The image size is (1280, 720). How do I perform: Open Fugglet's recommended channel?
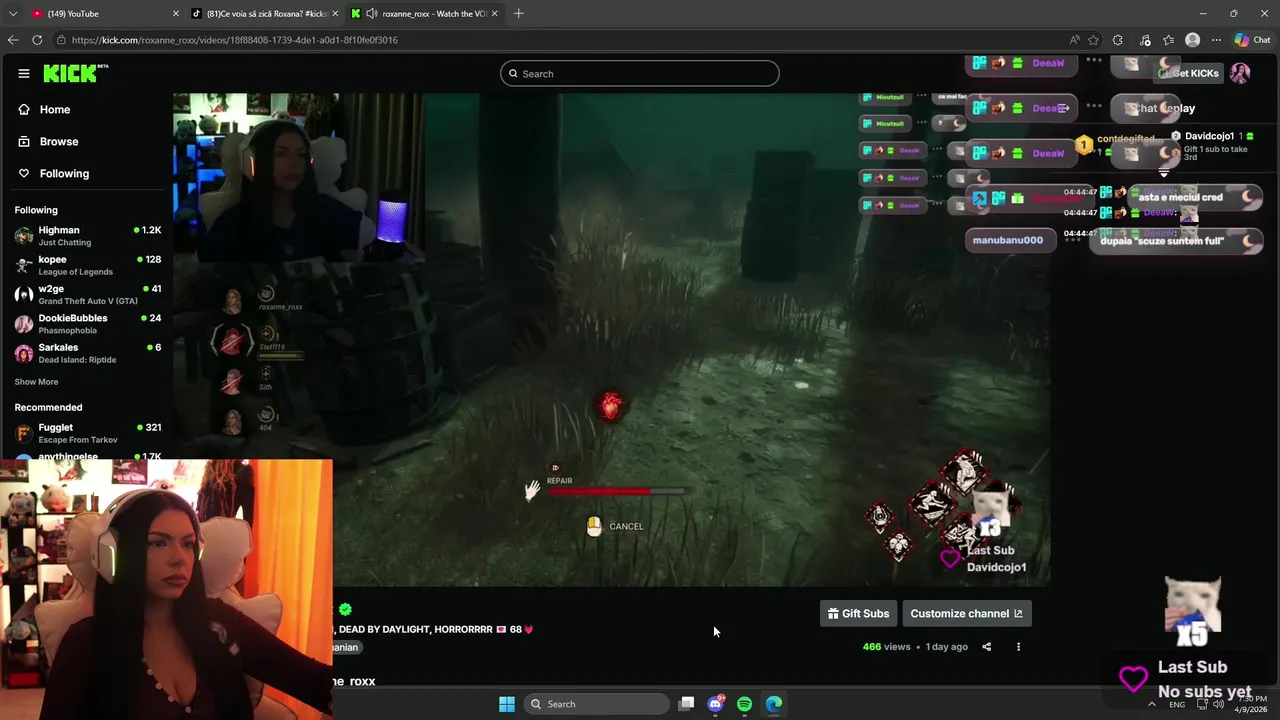click(x=87, y=433)
